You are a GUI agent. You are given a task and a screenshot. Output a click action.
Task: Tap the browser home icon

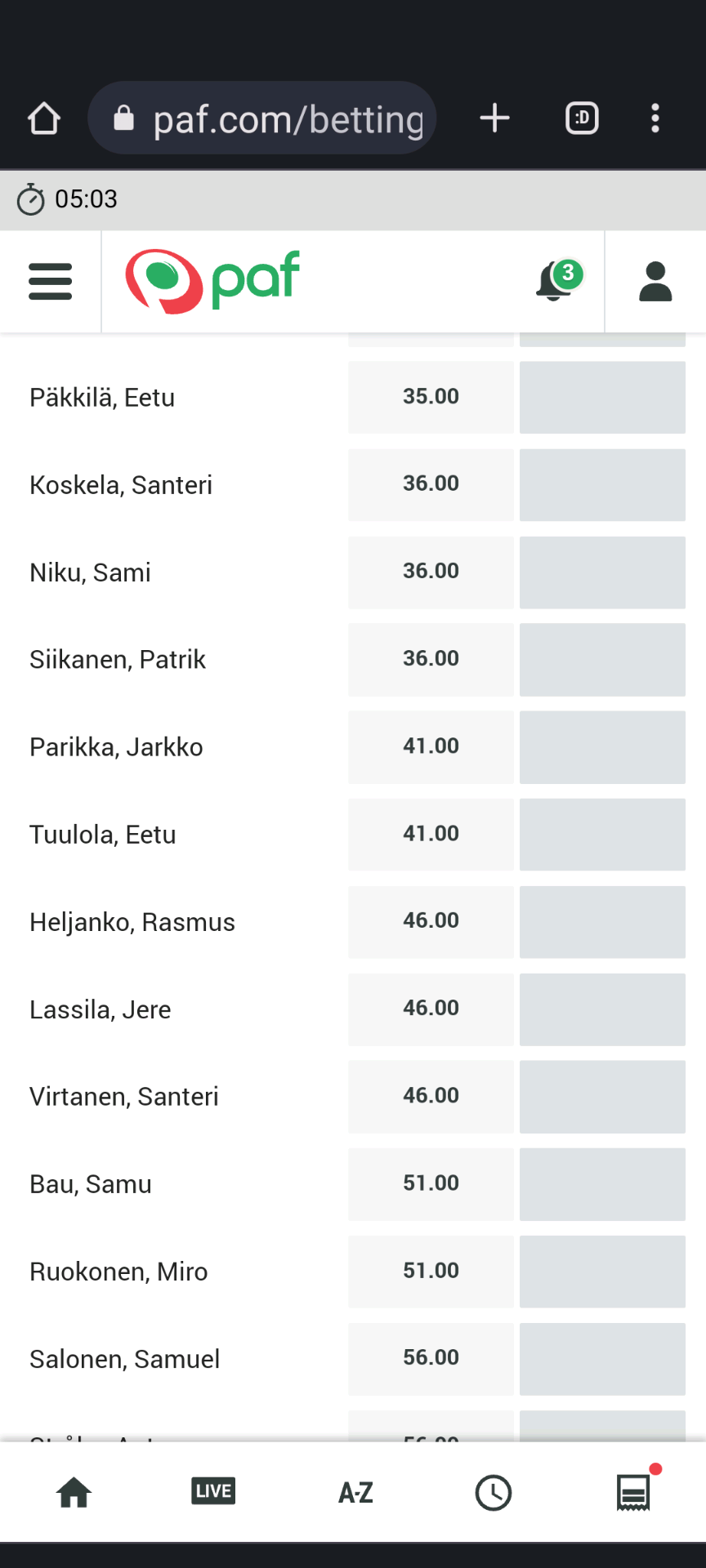[x=44, y=118]
